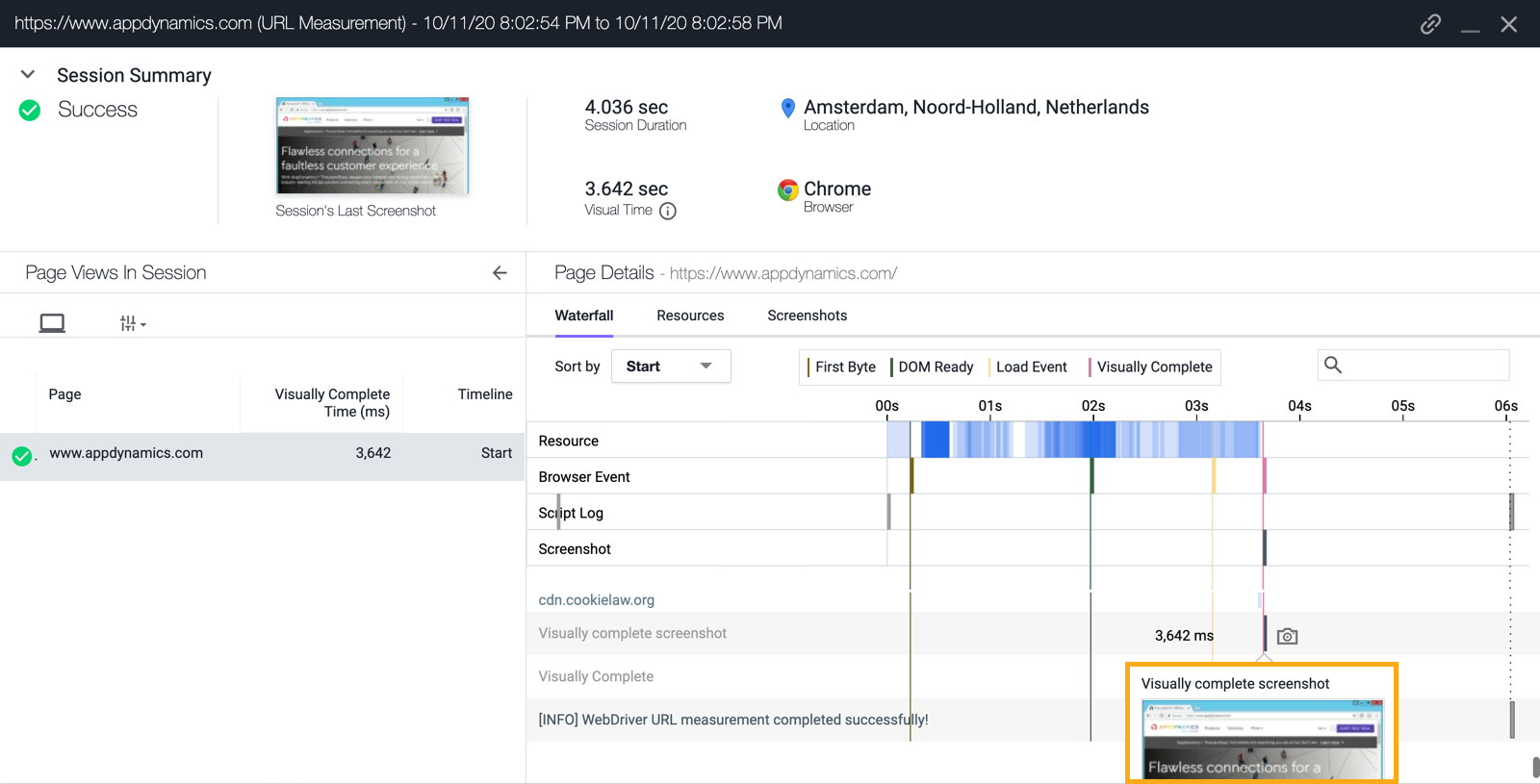Click the Page column header
This screenshot has height=784, width=1540.
[64, 394]
